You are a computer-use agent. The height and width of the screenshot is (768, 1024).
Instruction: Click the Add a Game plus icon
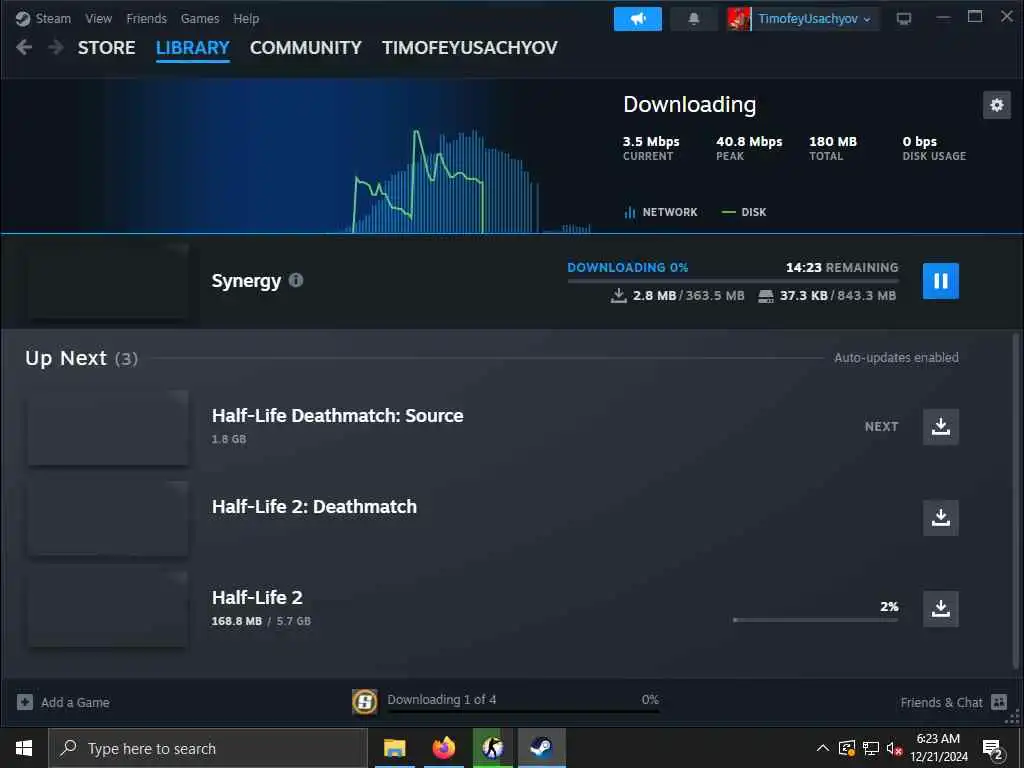pos(25,703)
